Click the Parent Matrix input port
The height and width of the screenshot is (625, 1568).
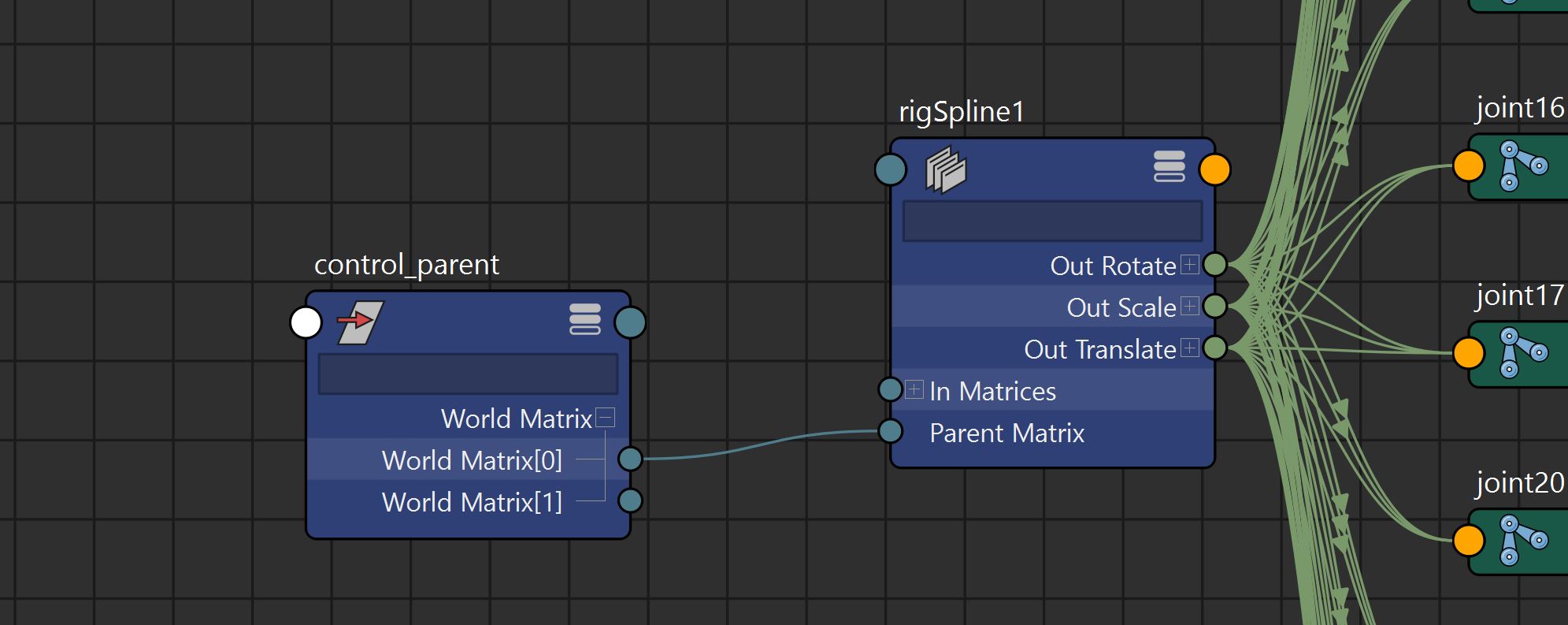pyautogui.click(x=890, y=431)
